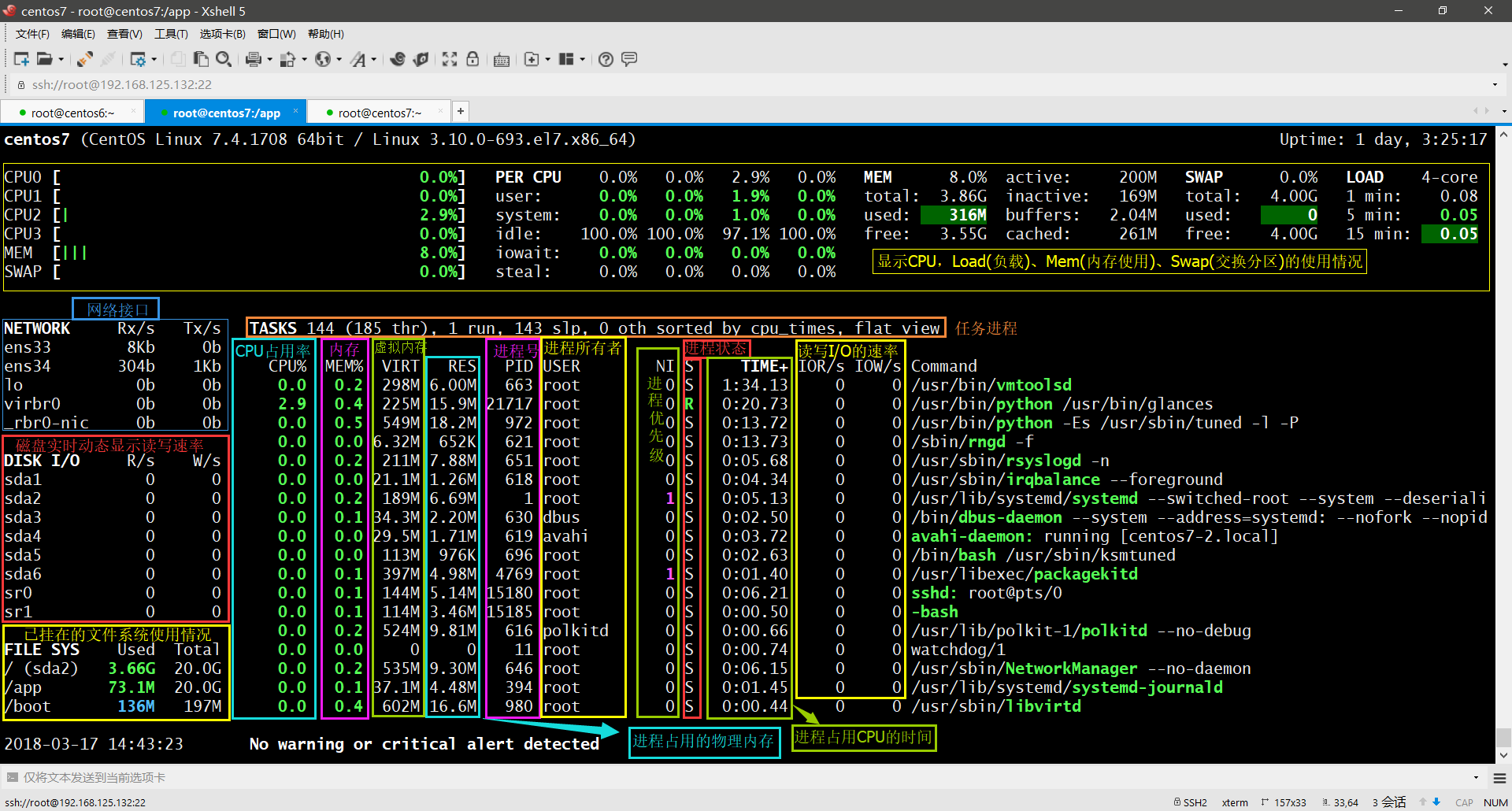Expand the globe encoding dropdown arrow
Screen dimensions: 1512x811
pyautogui.click(x=339, y=59)
